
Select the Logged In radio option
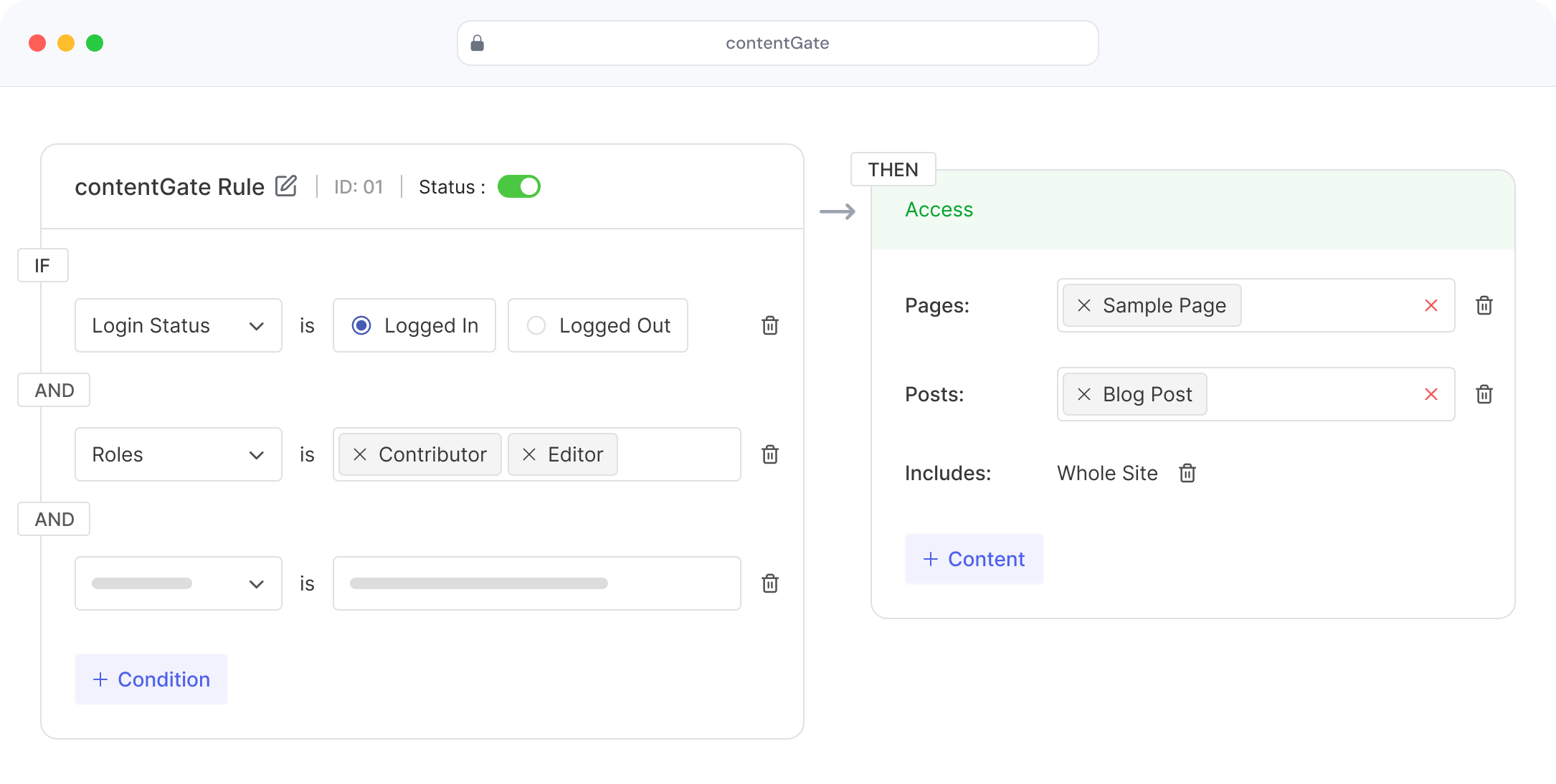(x=361, y=325)
